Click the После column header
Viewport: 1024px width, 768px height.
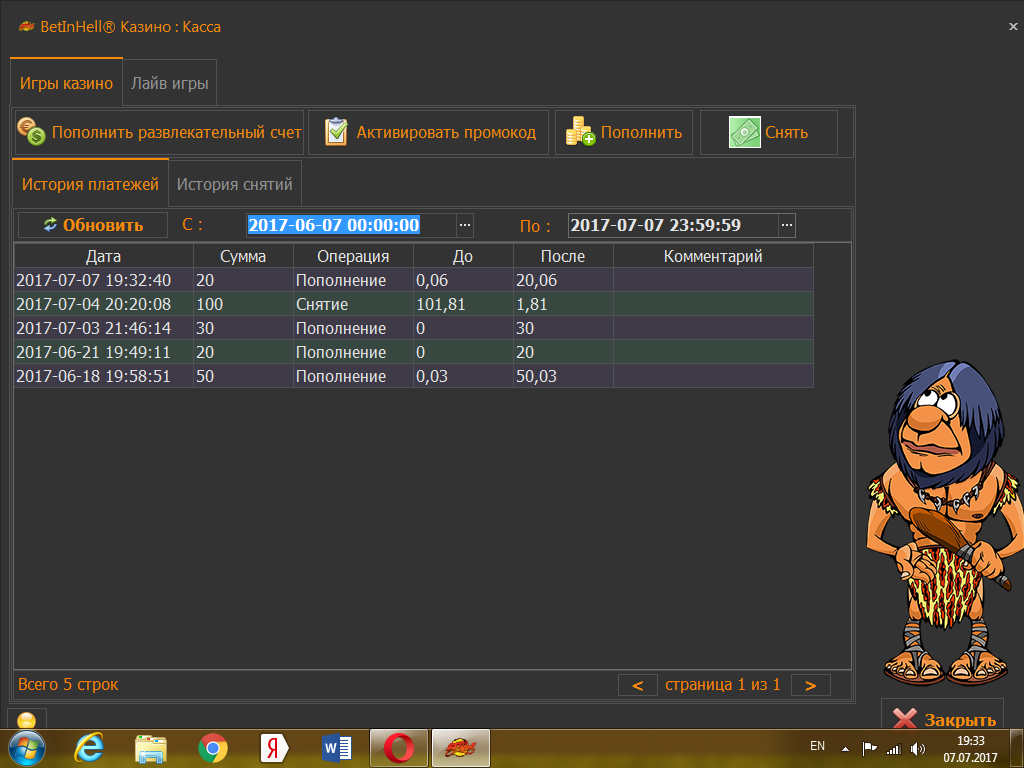[x=563, y=256]
